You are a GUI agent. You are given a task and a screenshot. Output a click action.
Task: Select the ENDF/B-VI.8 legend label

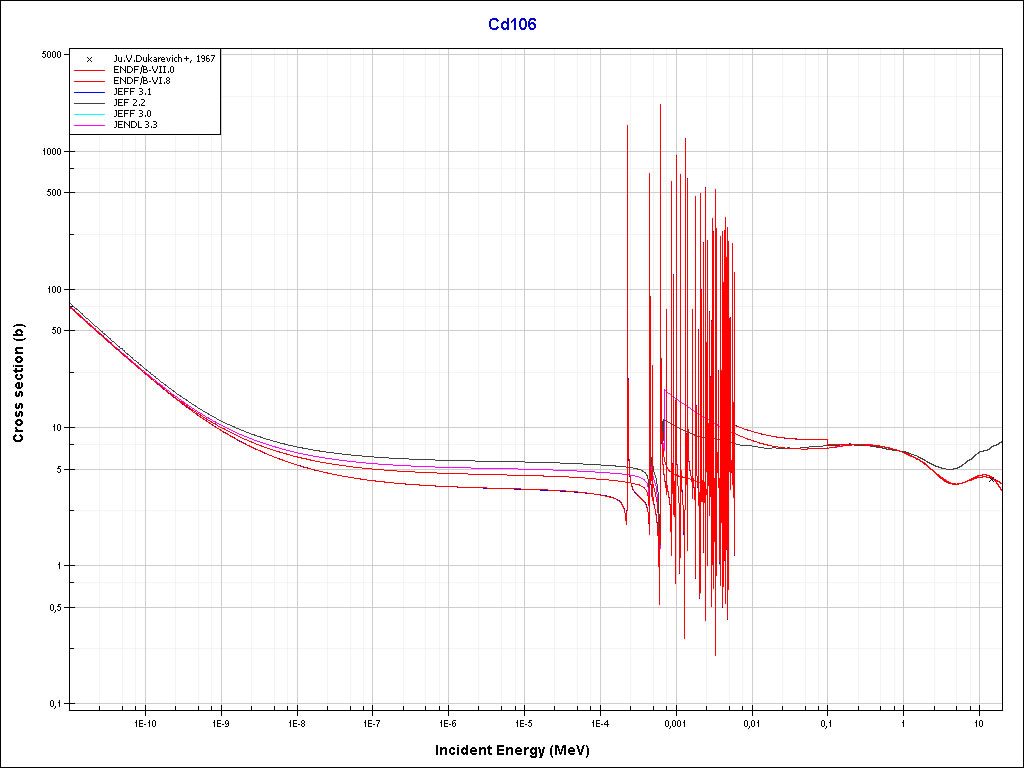[x=142, y=81]
